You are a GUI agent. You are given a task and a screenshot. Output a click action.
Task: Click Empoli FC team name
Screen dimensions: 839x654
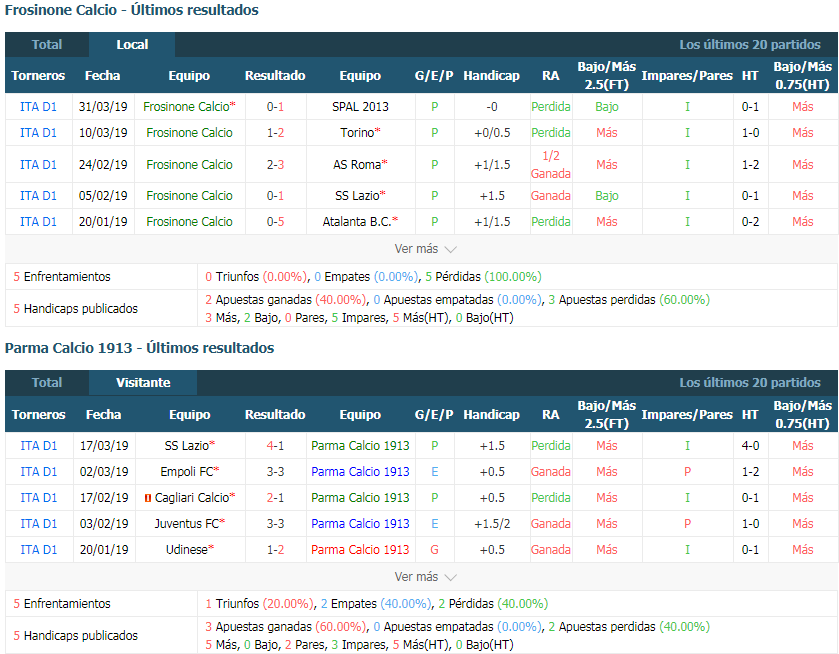pyautogui.click(x=187, y=472)
